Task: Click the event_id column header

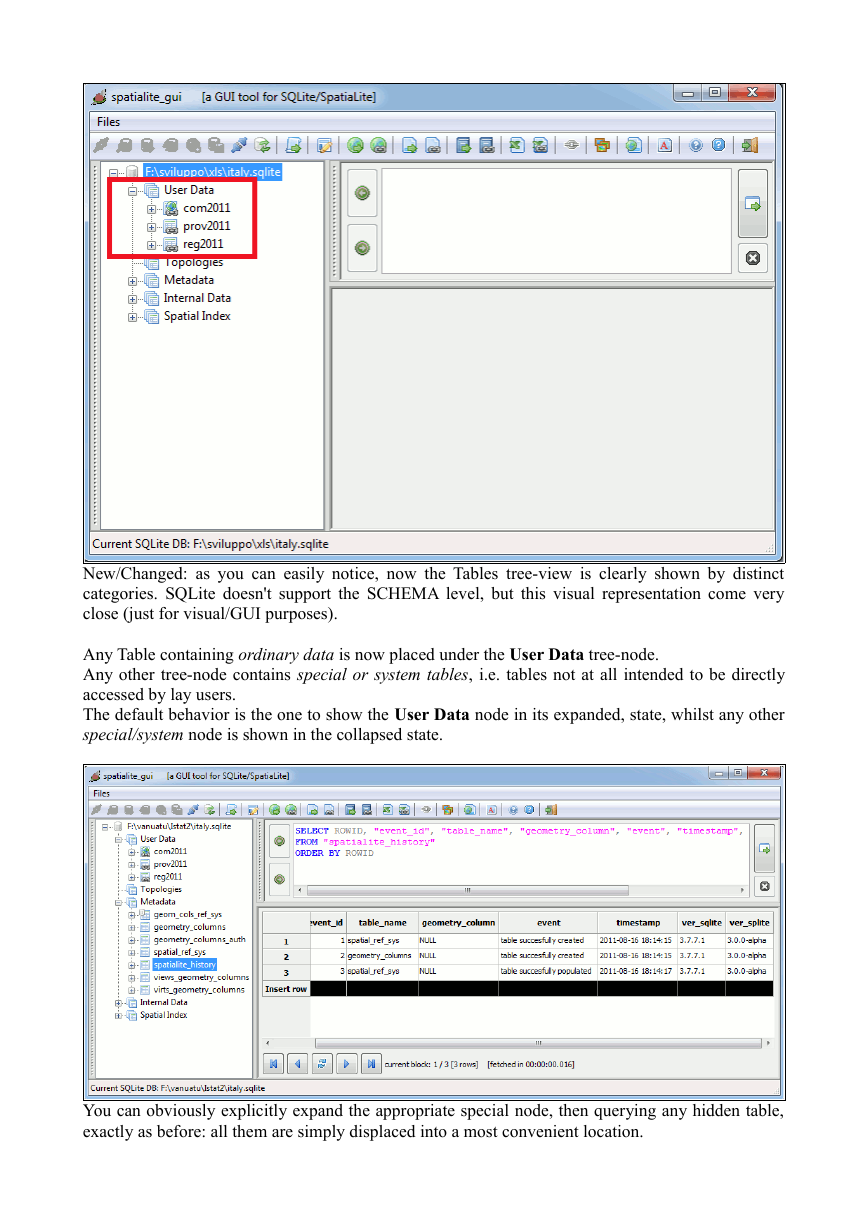Action: point(328,922)
